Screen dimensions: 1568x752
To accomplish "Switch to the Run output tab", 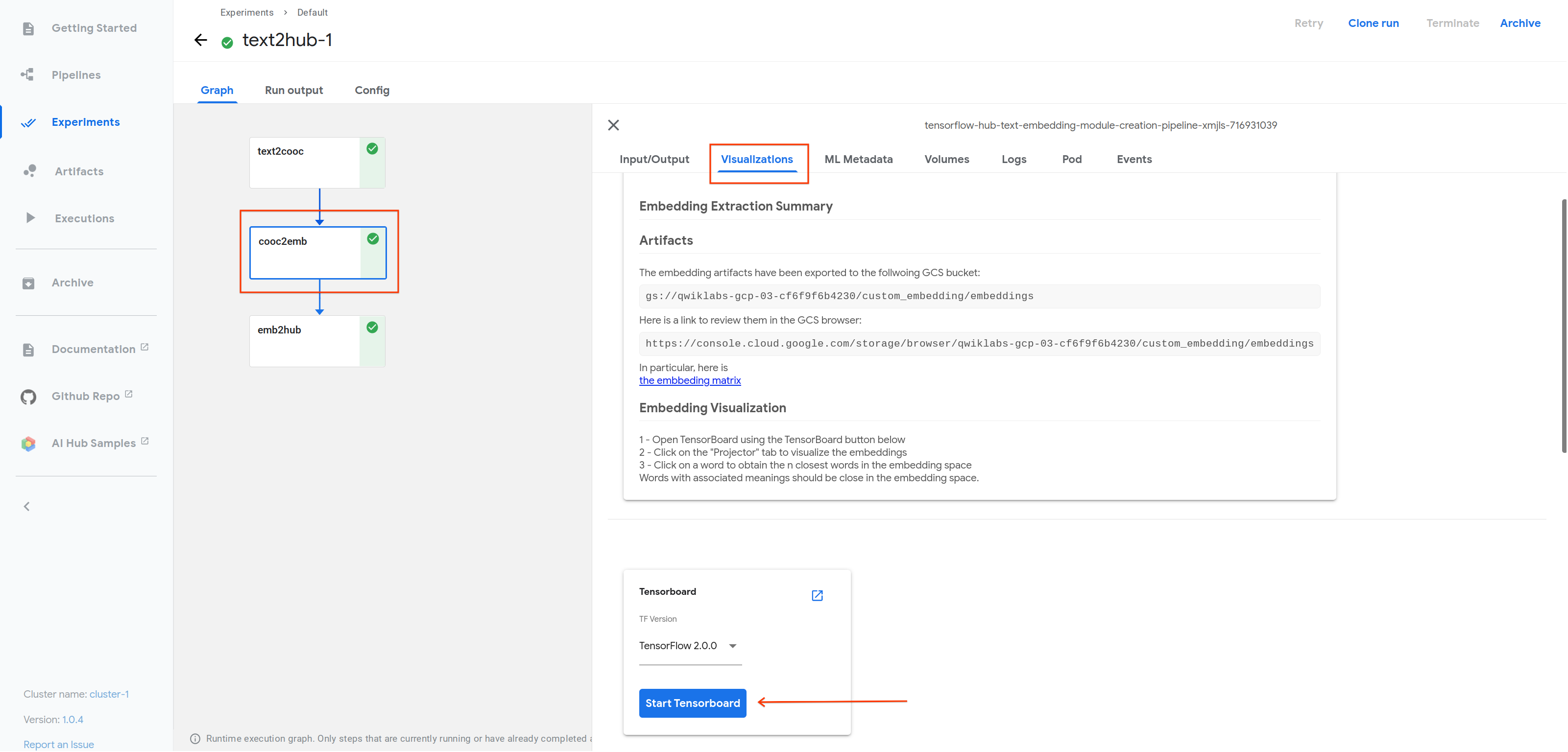I will [293, 90].
